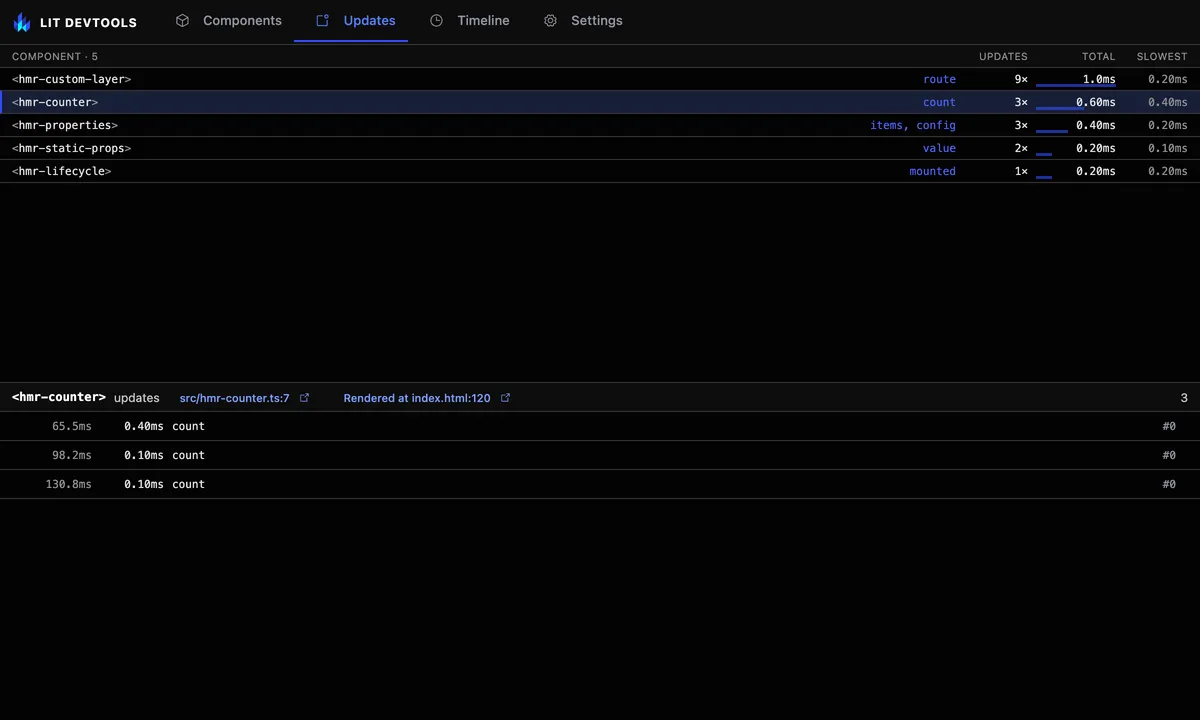Click '#0' badge on the 98.2ms entry

pos(1169,455)
